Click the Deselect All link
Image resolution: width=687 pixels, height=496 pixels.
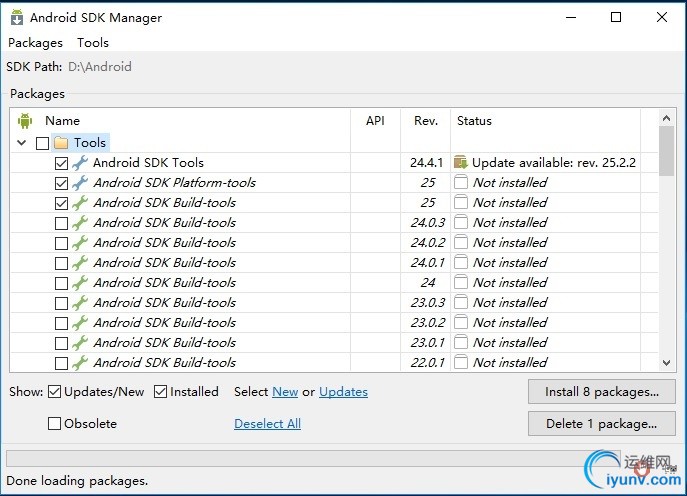267,424
